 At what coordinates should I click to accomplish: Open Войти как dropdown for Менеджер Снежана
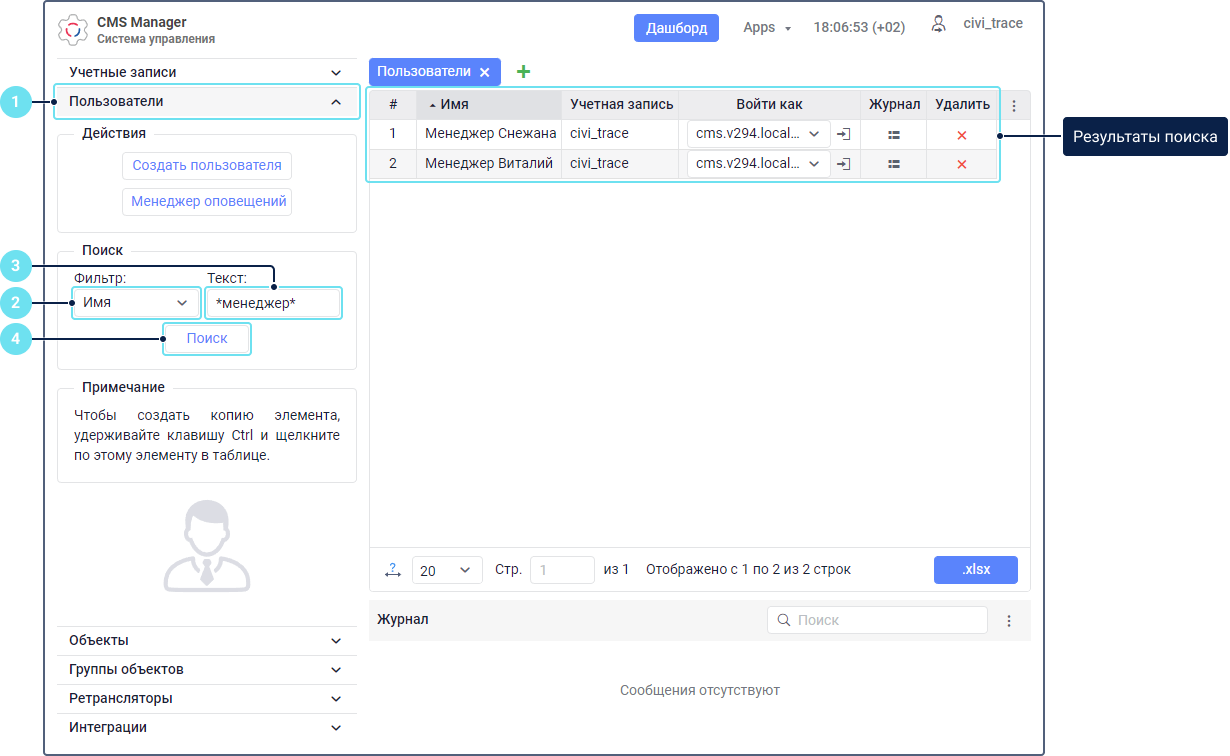758,134
